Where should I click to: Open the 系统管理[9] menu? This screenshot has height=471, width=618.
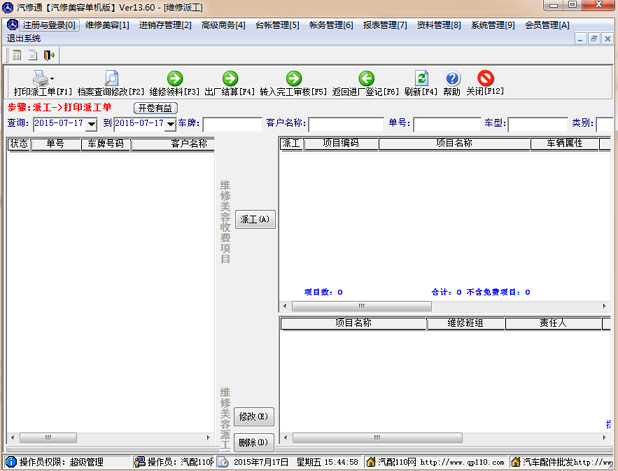(493, 25)
